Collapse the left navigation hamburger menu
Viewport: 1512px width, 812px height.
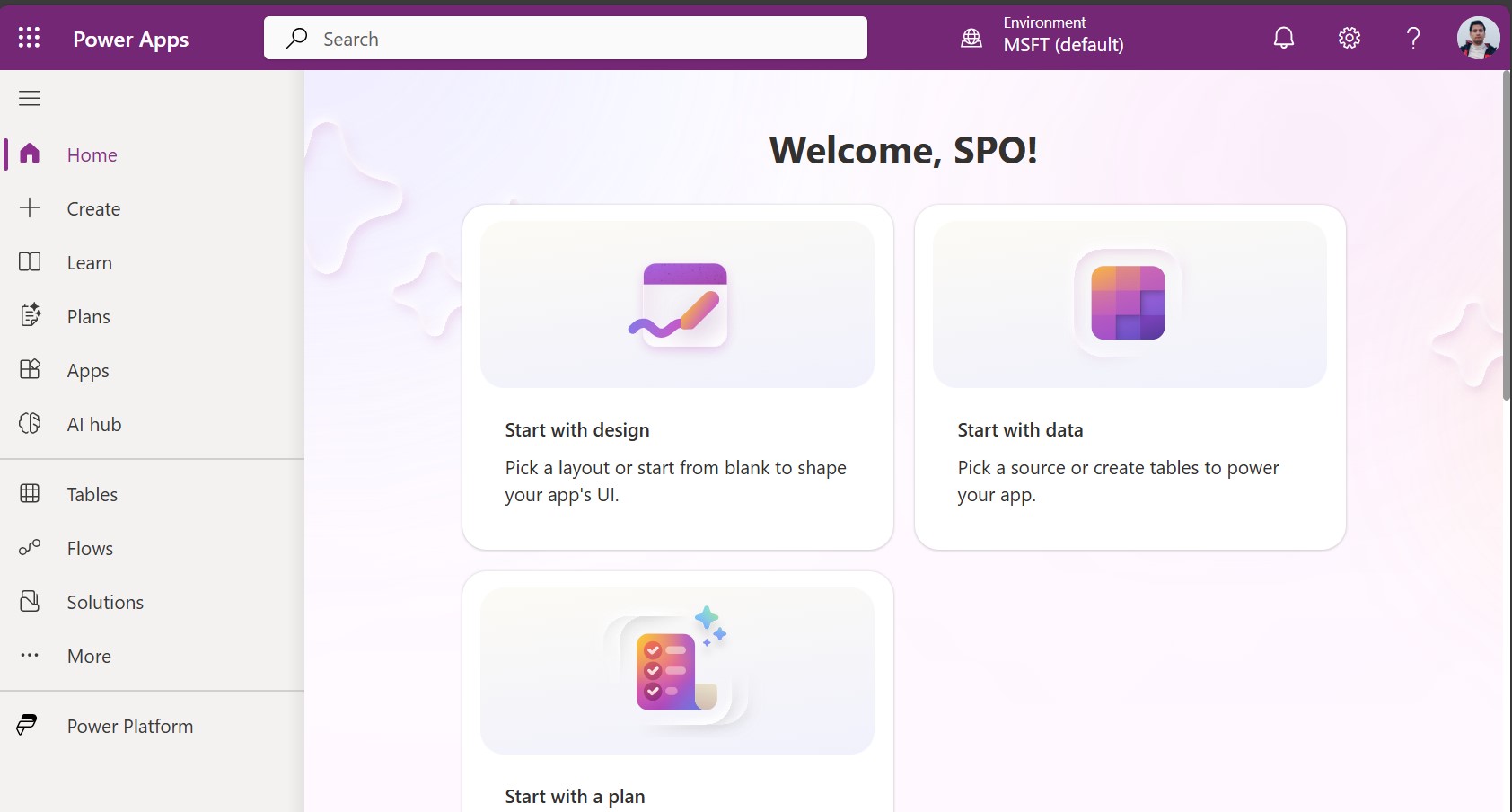[30, 98]
